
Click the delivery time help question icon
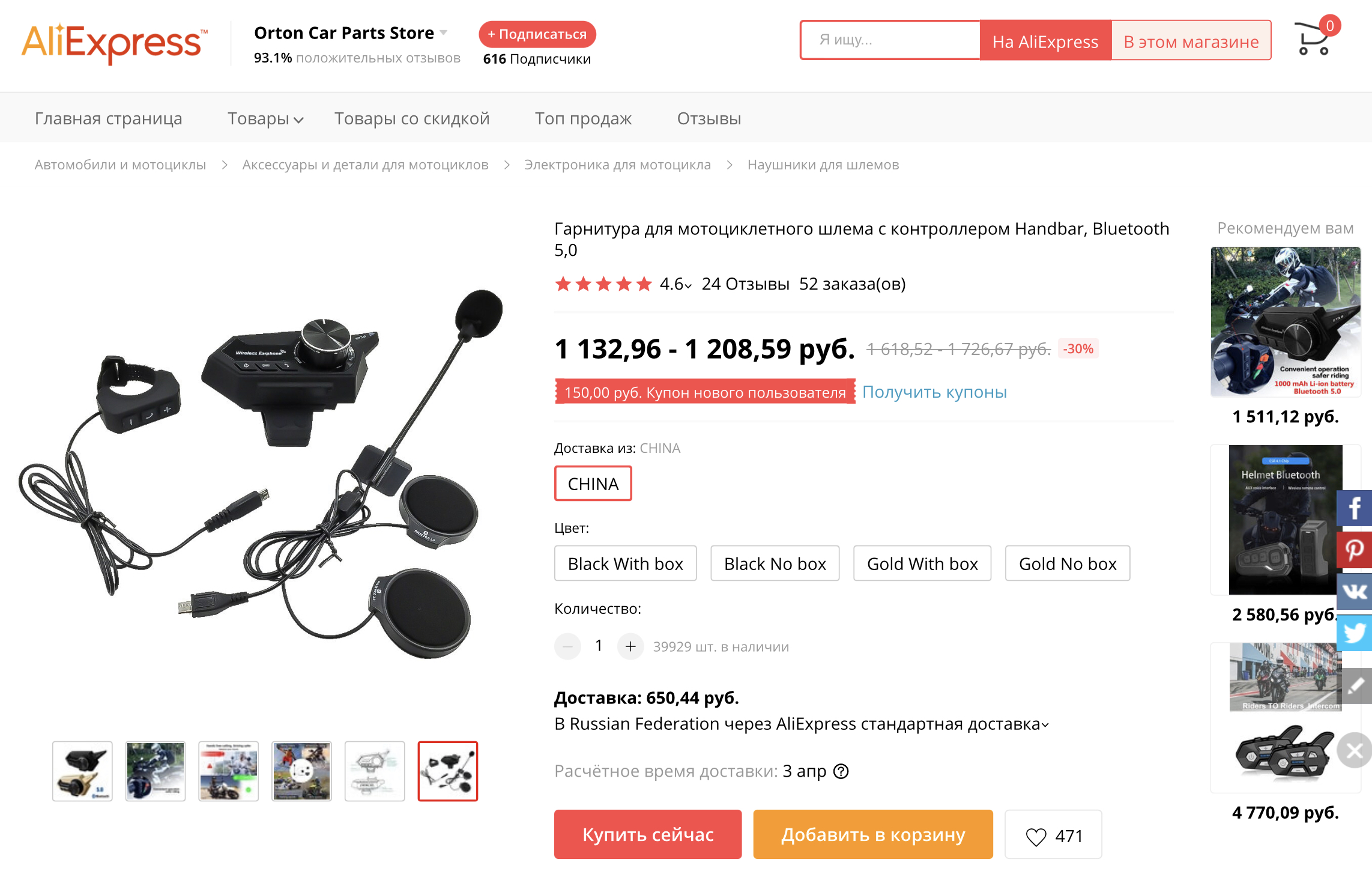coord(841,771)
